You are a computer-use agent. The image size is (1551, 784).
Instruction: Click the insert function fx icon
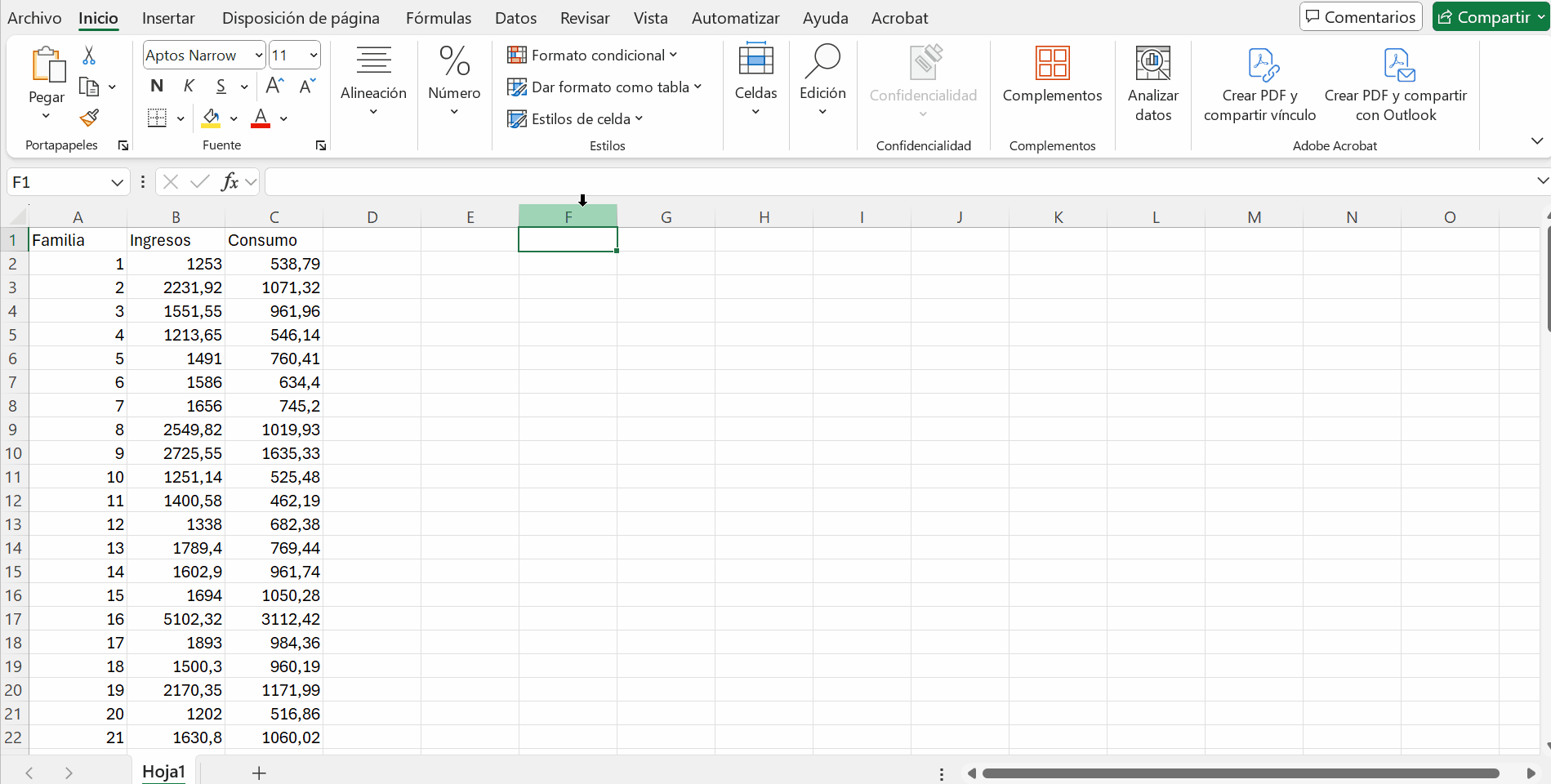(230, 181)
